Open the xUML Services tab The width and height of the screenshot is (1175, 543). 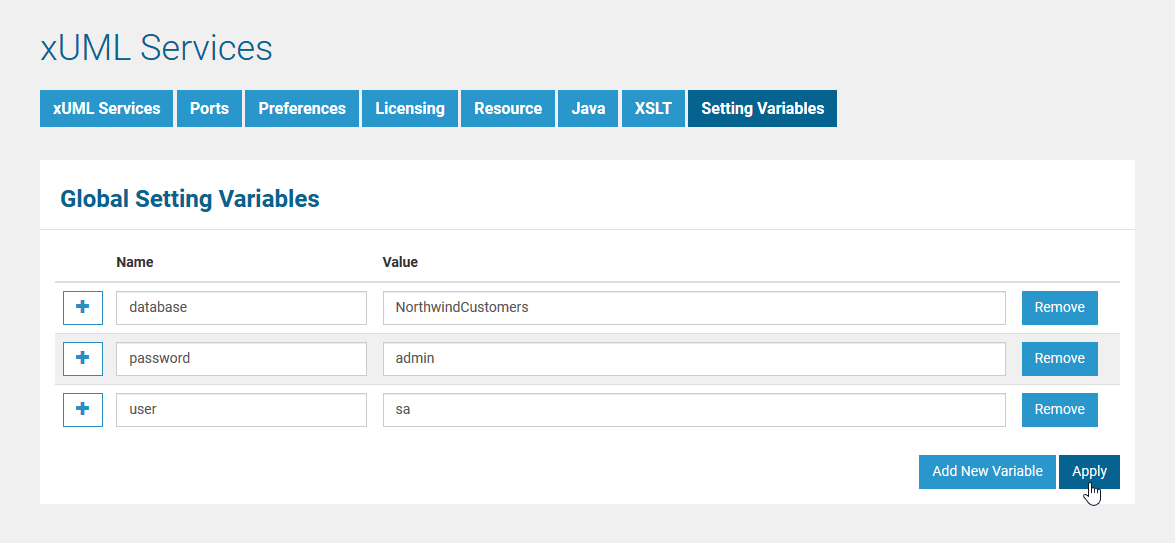point(107,109)
